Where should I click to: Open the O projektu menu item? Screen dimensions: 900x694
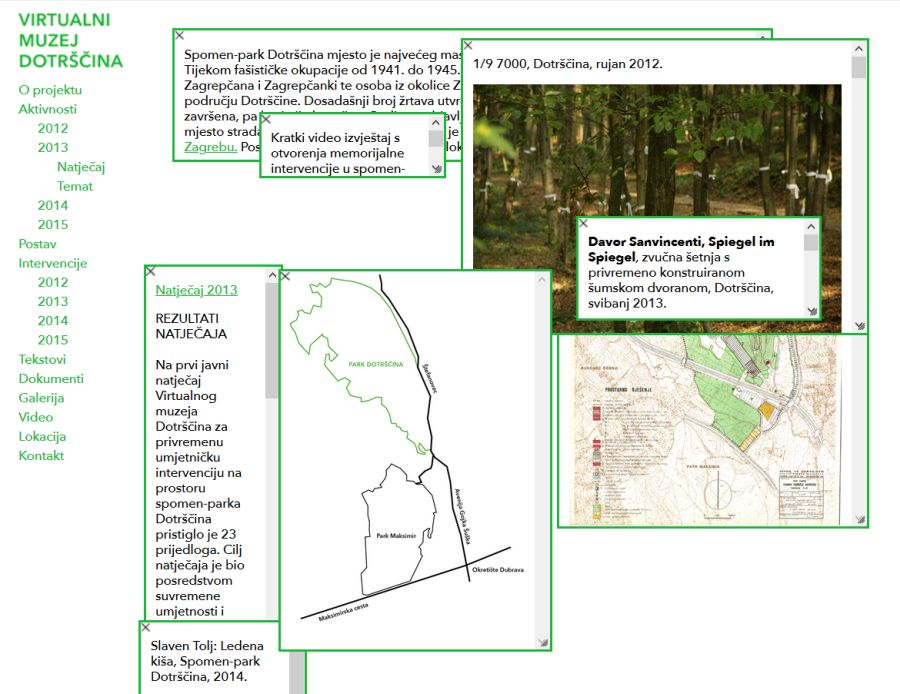50,90
